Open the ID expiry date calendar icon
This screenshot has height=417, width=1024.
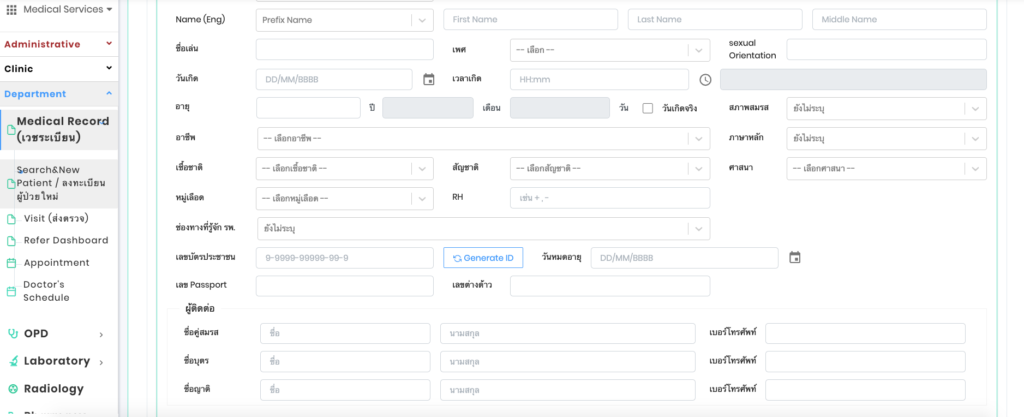795,258
